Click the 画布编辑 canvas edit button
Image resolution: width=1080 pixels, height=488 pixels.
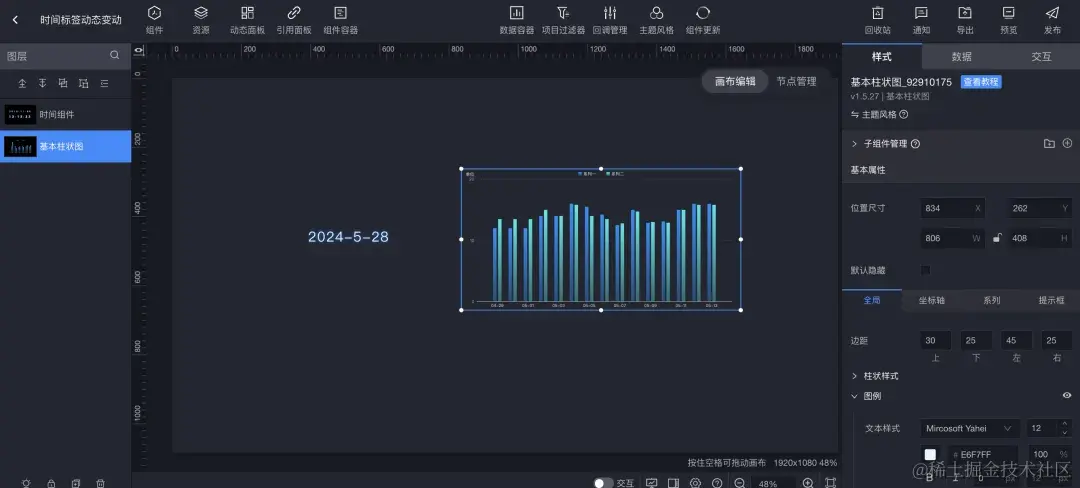735,81
